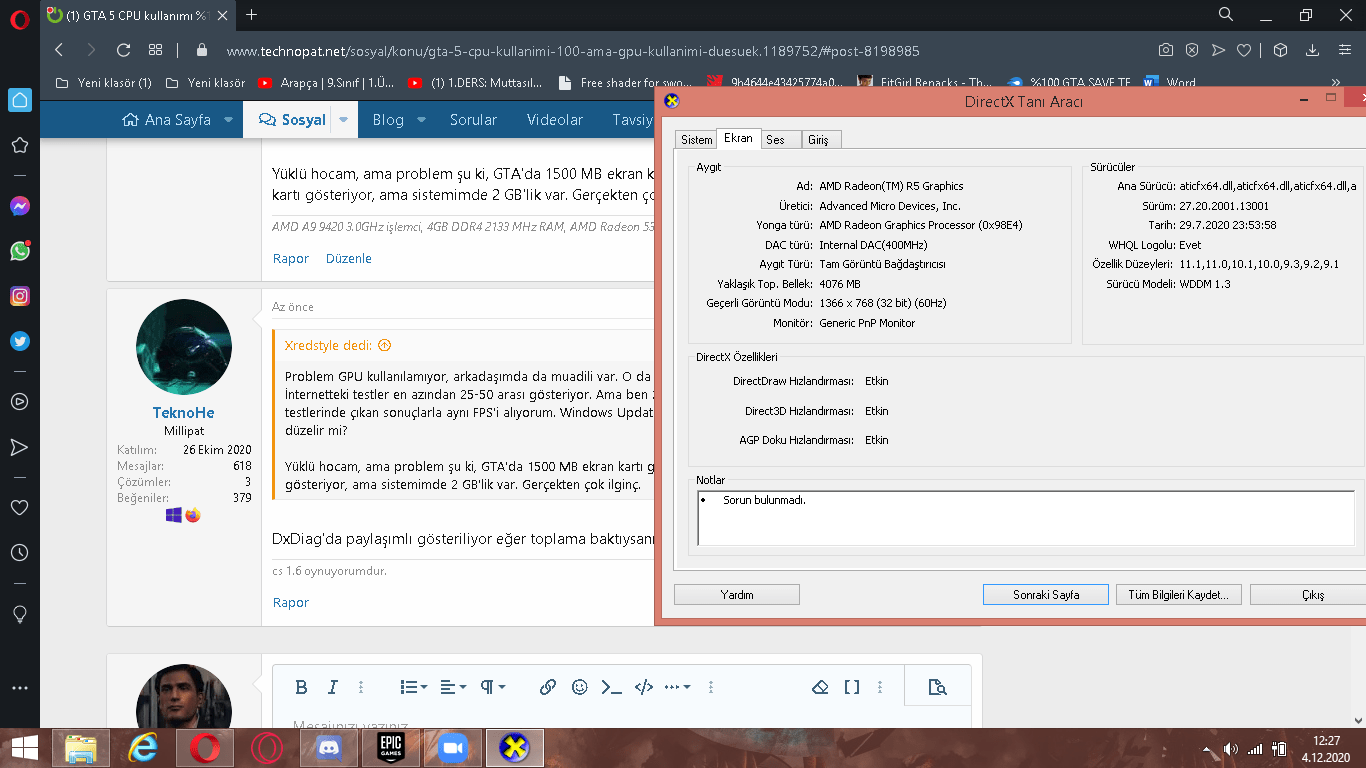Apply bold formatting in the reply editor
Viewport: 1366px width, 768px height.
(x=301, y=687)
